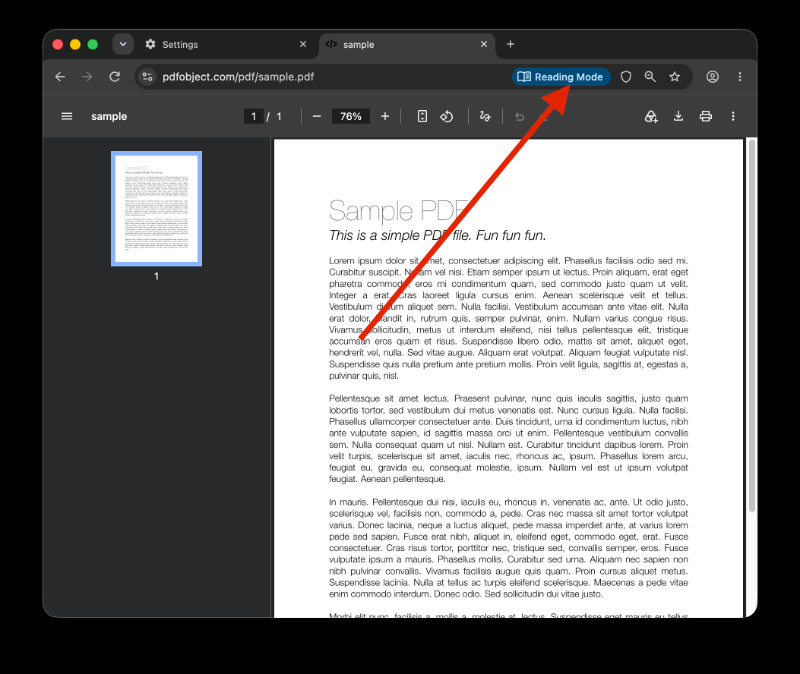Image resolution: width=800 pixels, height=674 pixels.
Task: Download the PDF file
Action: pyautogui.click(x=678, y=116)
